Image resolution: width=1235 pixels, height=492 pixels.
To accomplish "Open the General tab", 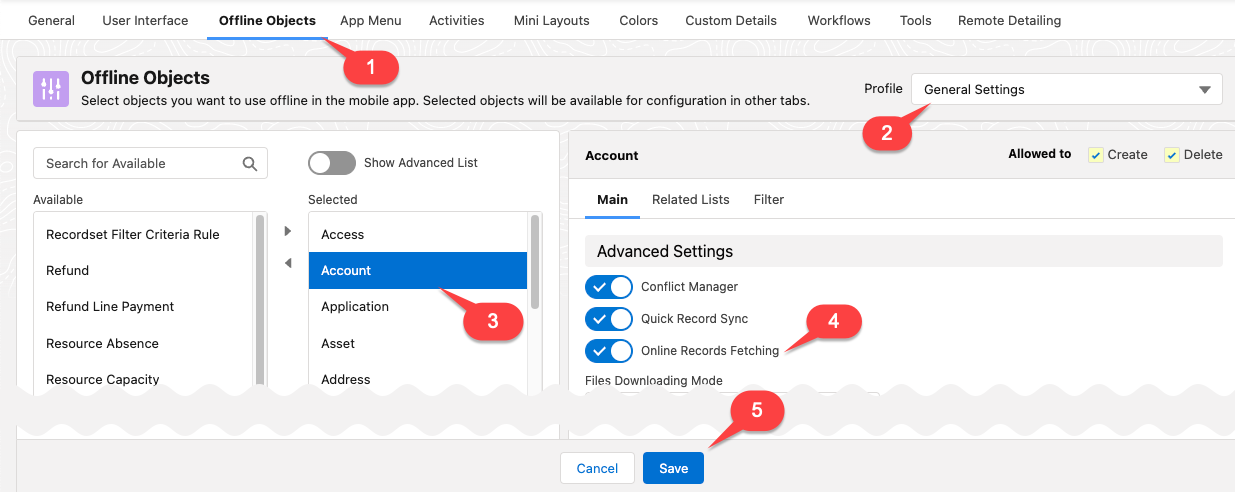I will (x=51, y=20).
